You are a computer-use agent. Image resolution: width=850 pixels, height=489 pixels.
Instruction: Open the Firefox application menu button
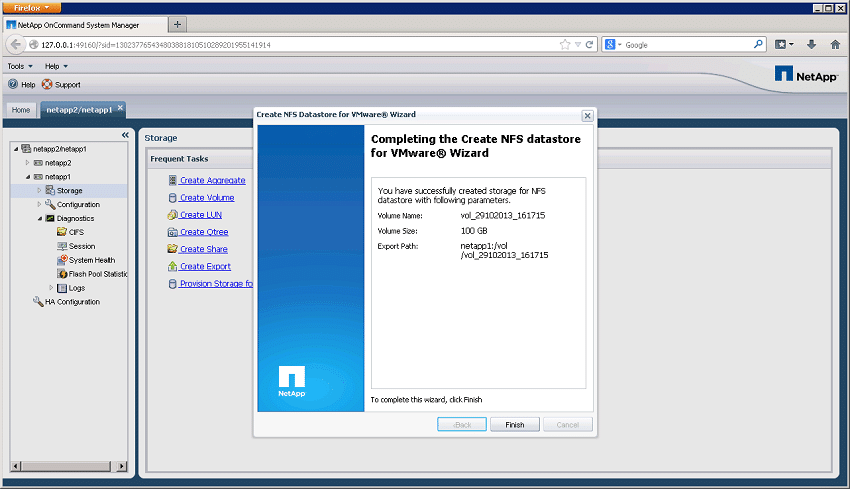coord(31,8)
